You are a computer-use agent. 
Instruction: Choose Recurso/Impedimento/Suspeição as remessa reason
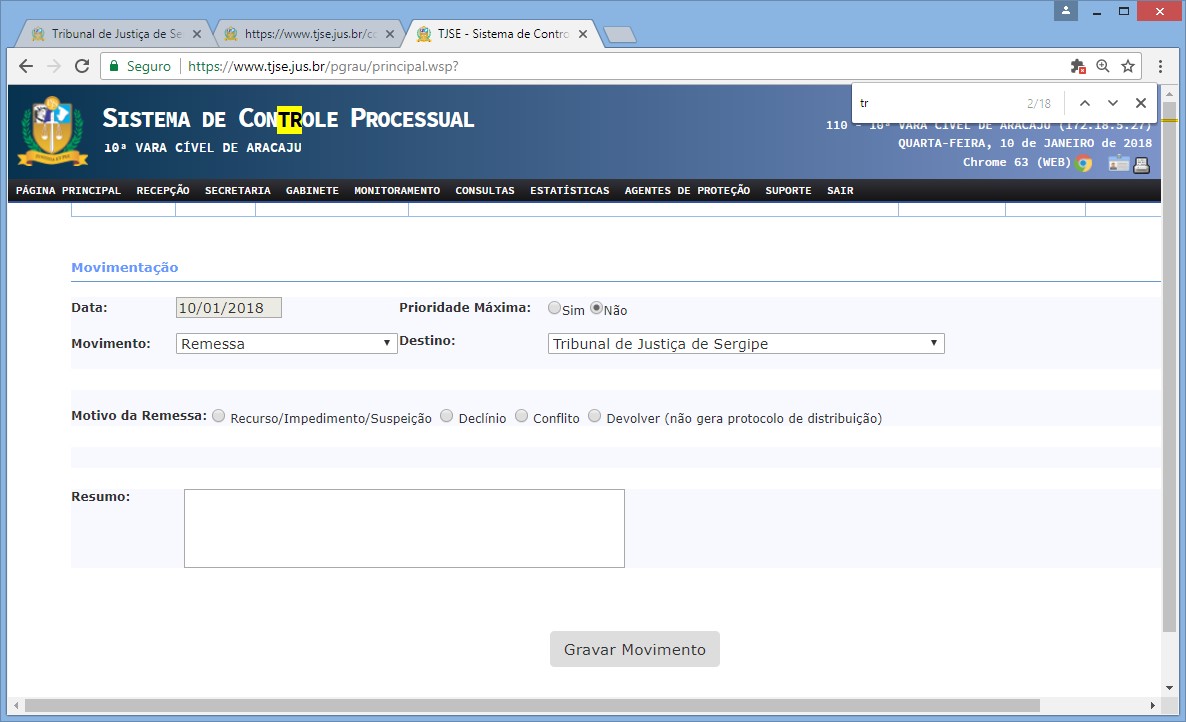tap(219, 416)
